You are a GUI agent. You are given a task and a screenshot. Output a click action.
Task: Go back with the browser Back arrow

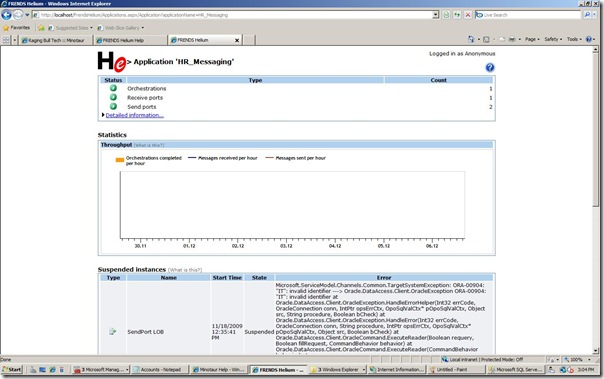click(7, 15)
